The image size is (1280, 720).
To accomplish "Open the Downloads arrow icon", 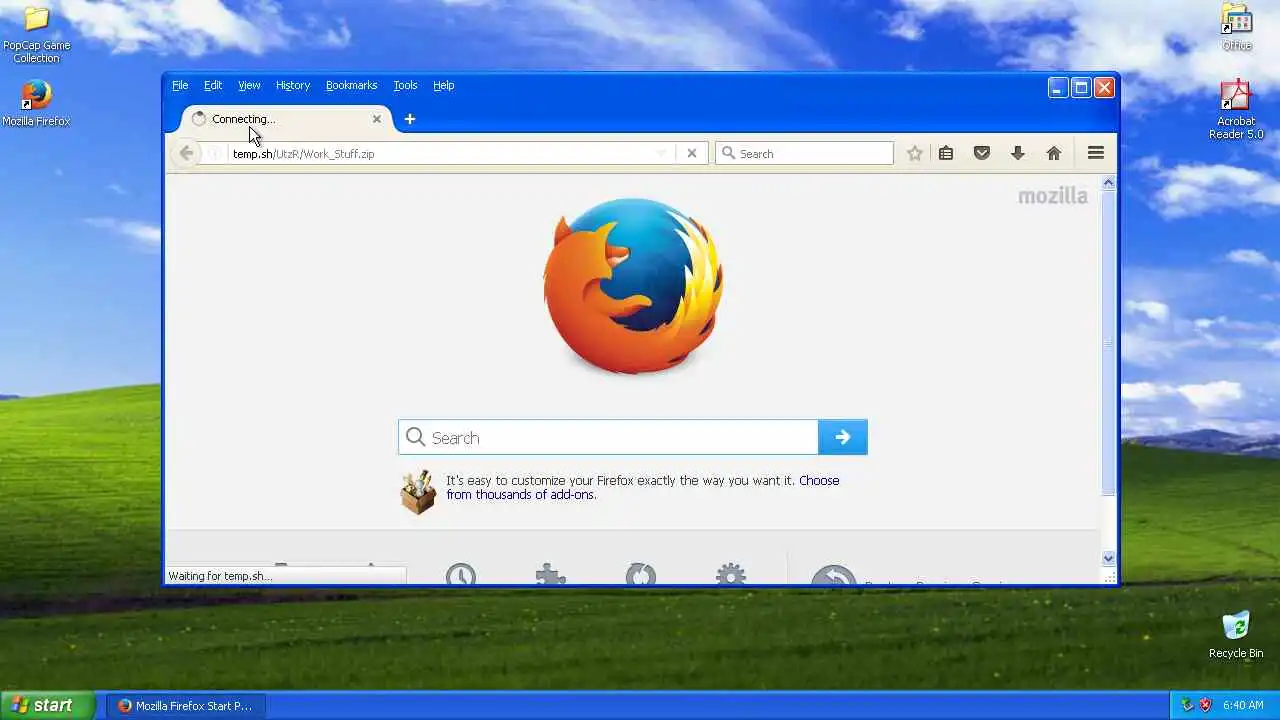I will point(1018,153).
